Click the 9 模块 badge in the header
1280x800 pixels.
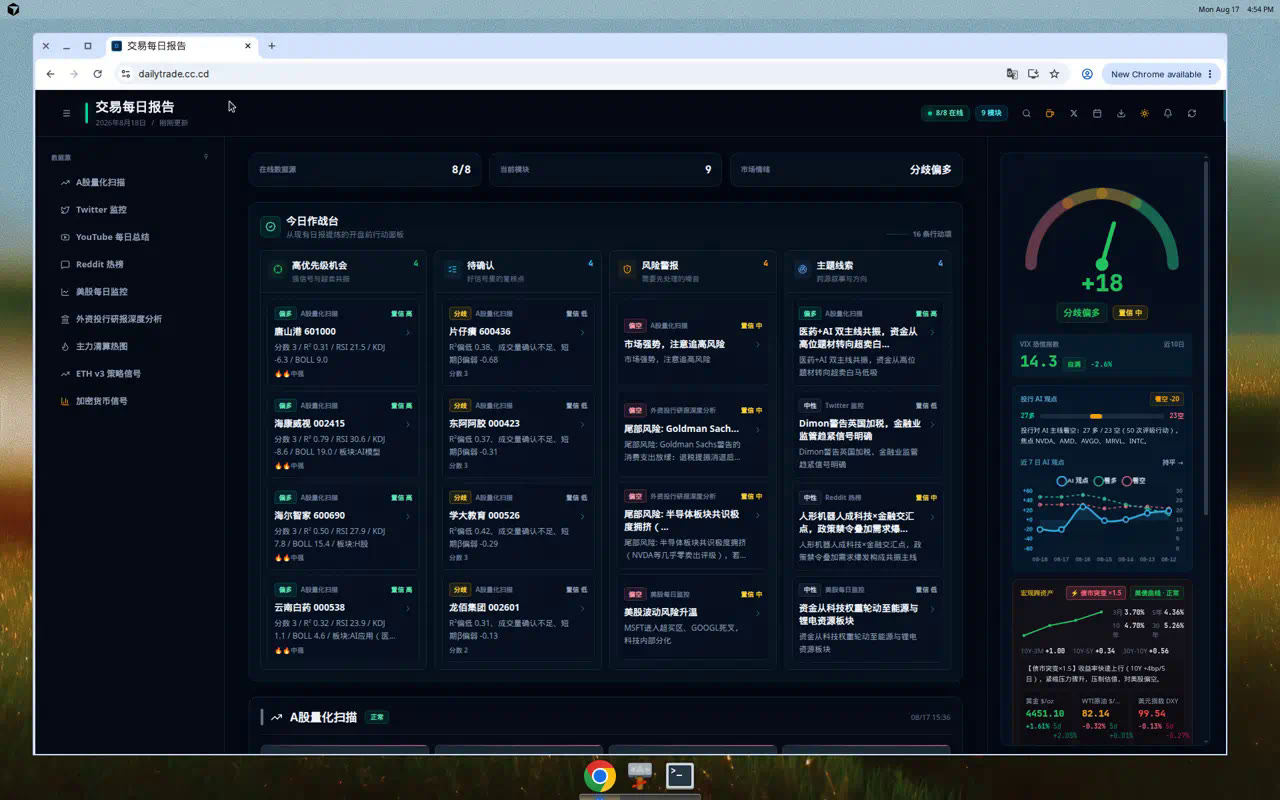[x=991, y=113]
